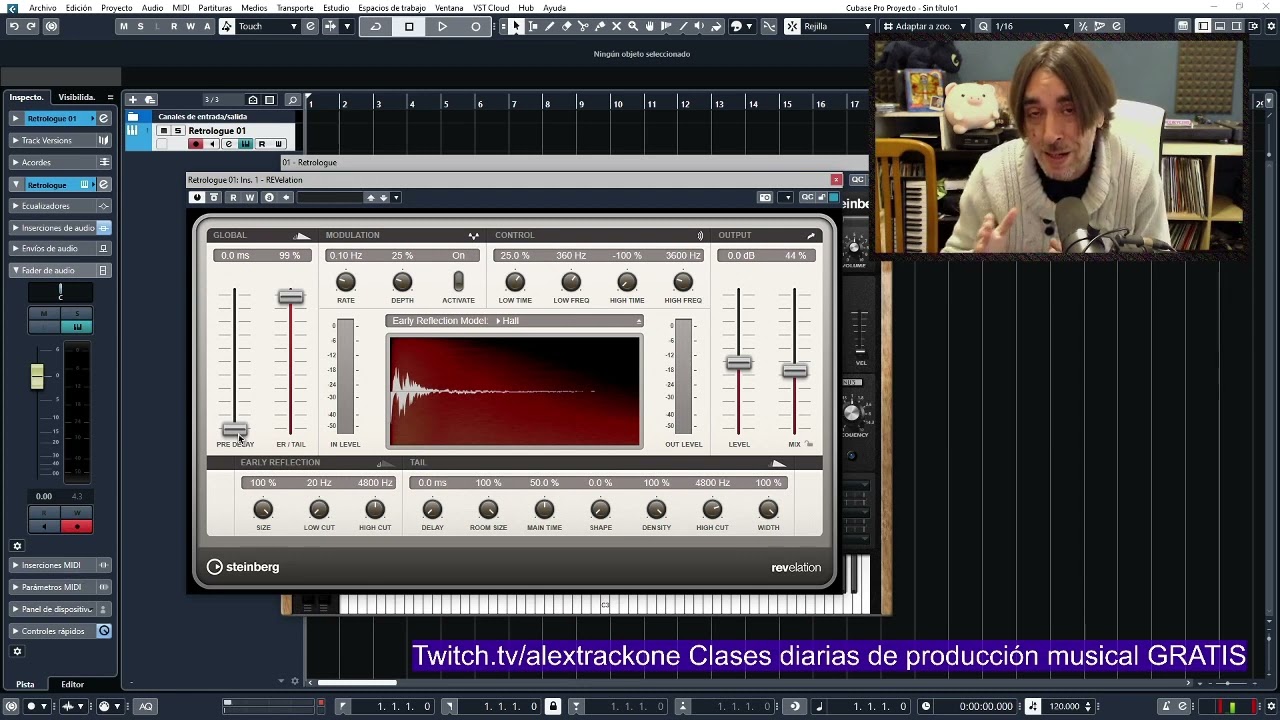This screenshot has width=1280, height=720.
Task: Click the Stop transport button
Action: point(409,27)
